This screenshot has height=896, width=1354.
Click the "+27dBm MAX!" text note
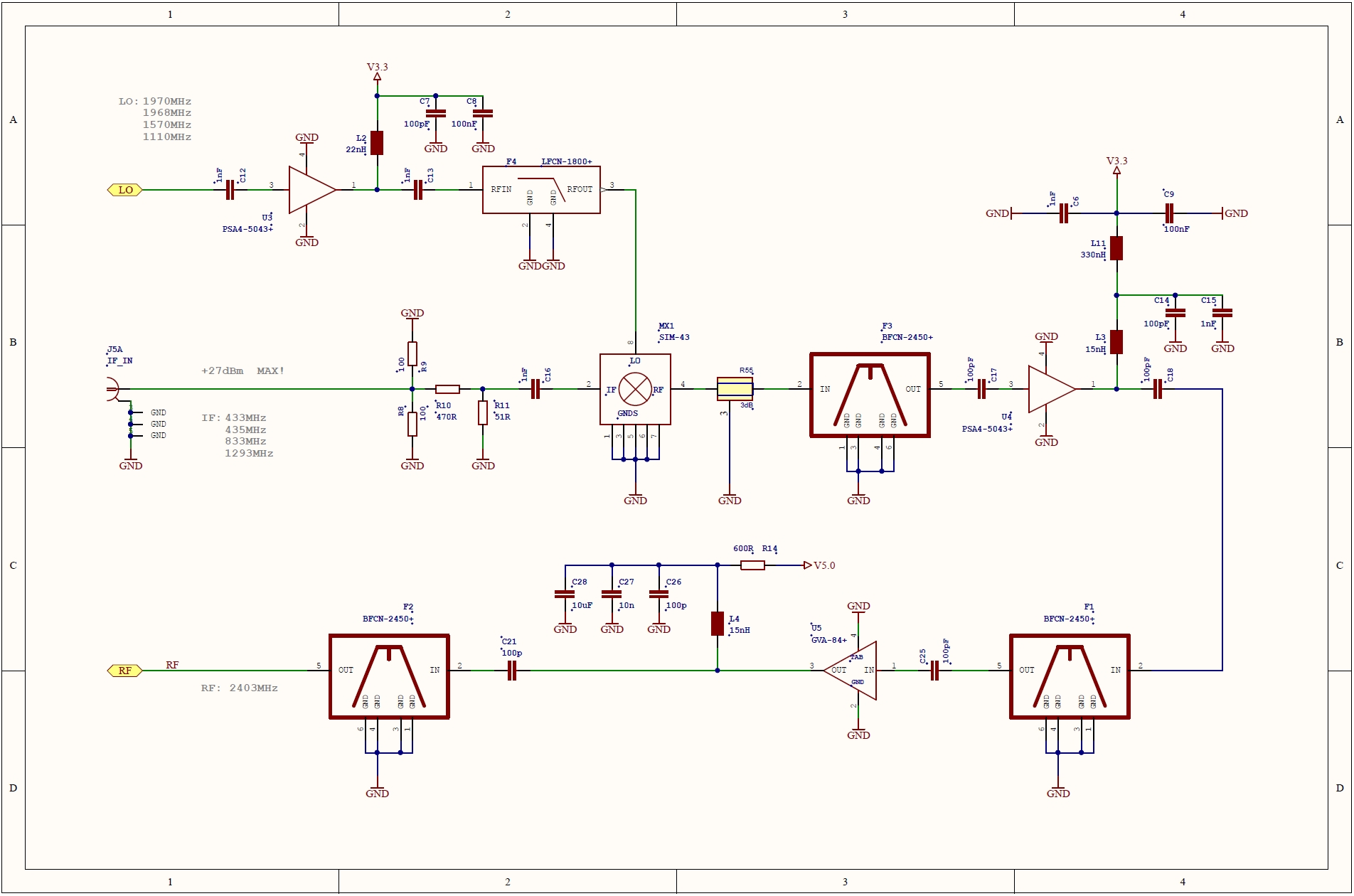point(242,371)
